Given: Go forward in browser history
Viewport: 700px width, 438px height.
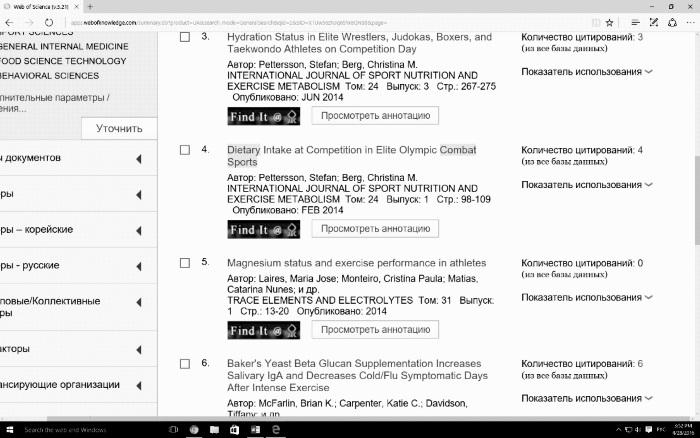Looking at the screenshot, I should point(29,22).
